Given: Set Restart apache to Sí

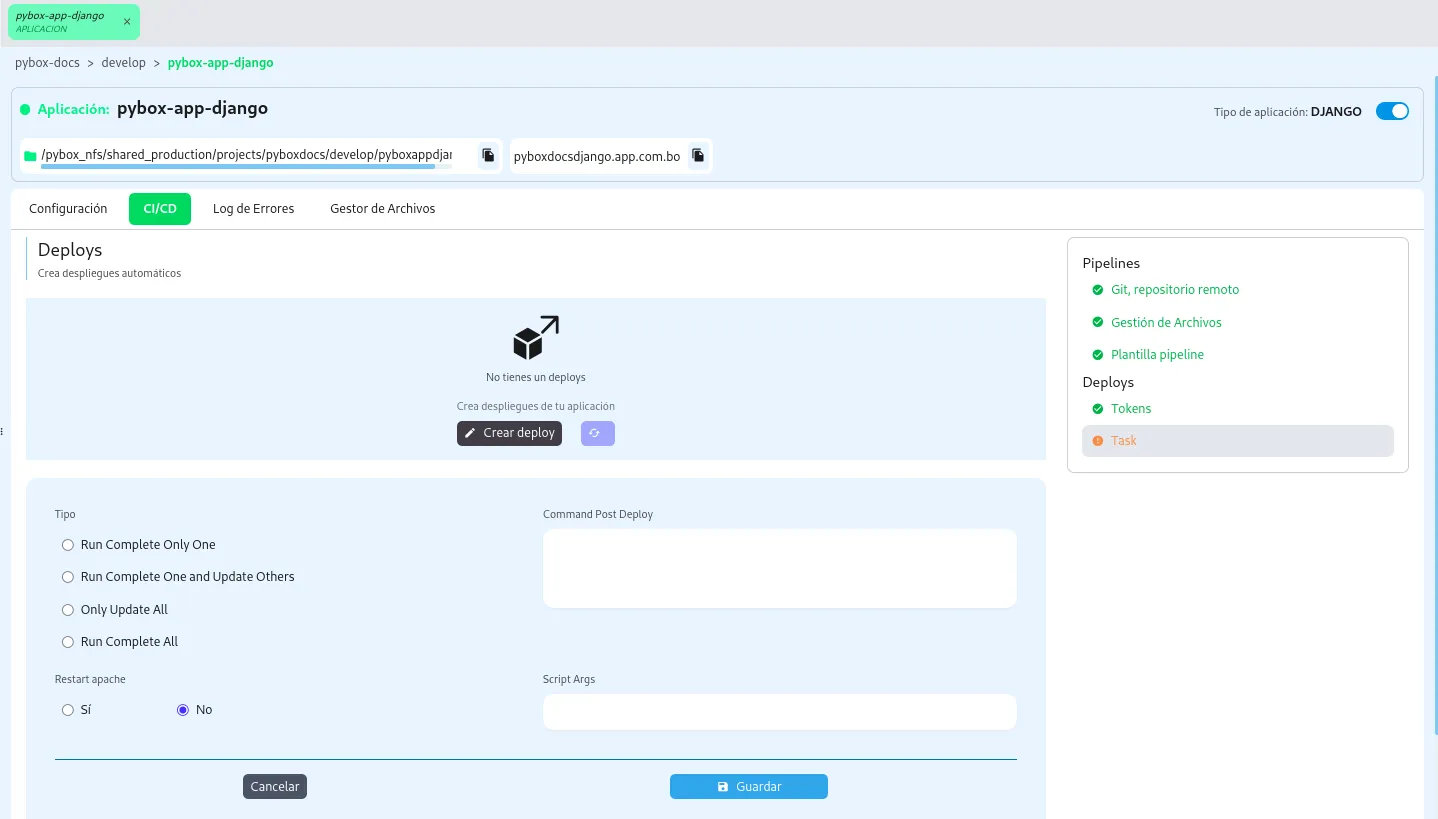Looking at the screenshot, I should tap(68, 710).
